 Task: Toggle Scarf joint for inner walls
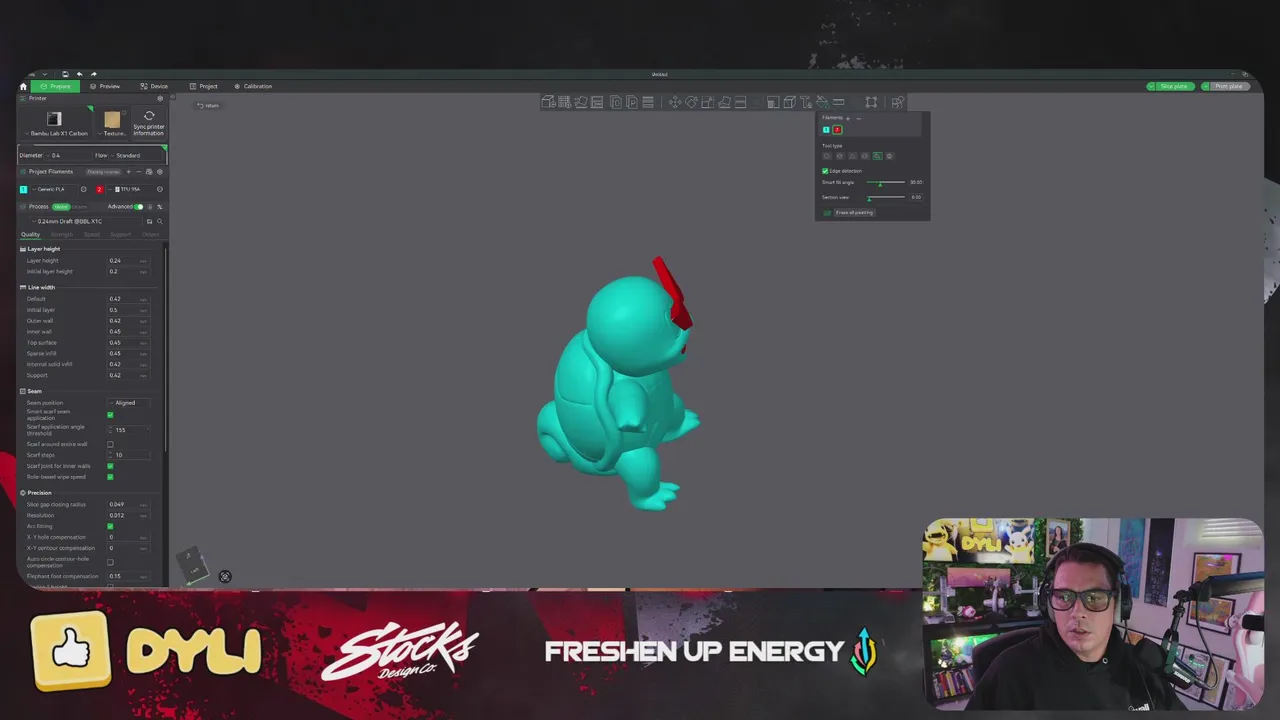tap(110, 466)
